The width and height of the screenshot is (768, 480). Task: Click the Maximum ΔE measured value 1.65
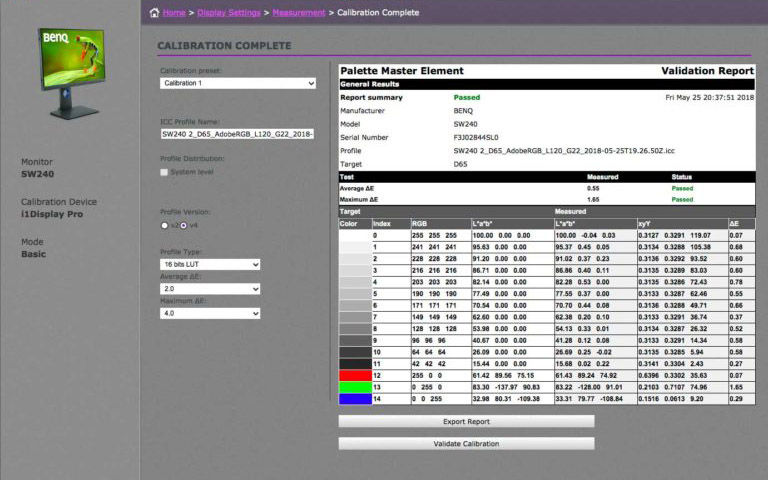point(593,200)
